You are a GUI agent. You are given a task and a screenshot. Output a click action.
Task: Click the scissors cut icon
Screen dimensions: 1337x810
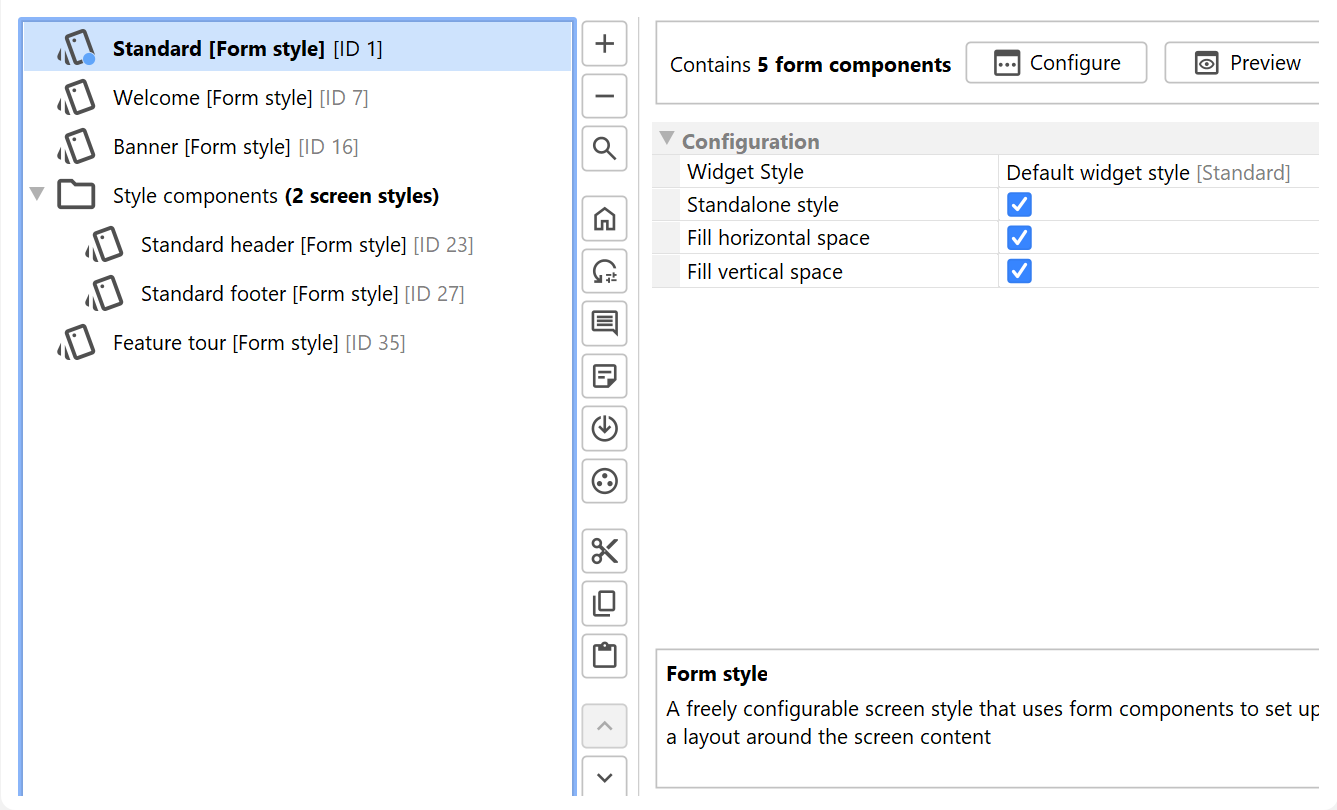click(x=604, y=551)
